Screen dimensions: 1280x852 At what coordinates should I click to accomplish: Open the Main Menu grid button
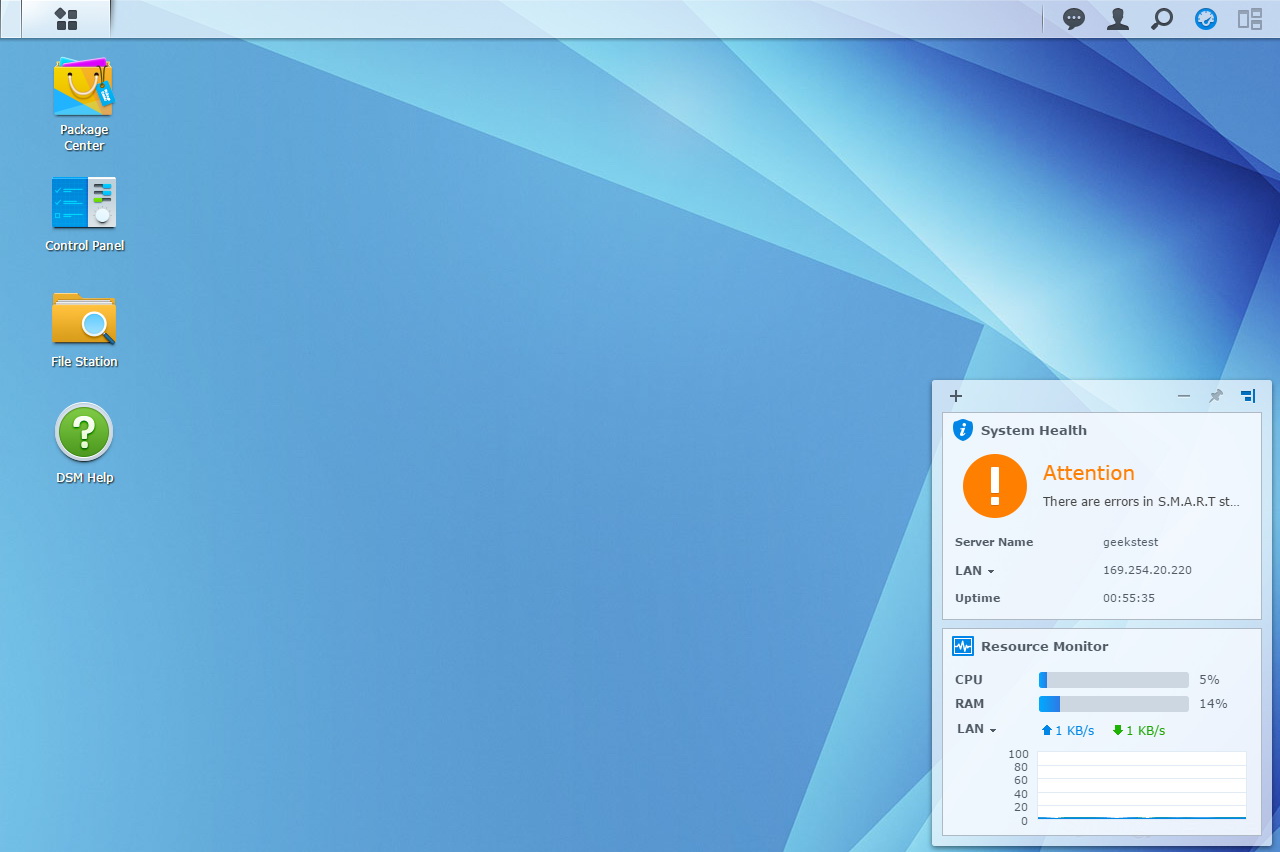(x=66, y=19)
